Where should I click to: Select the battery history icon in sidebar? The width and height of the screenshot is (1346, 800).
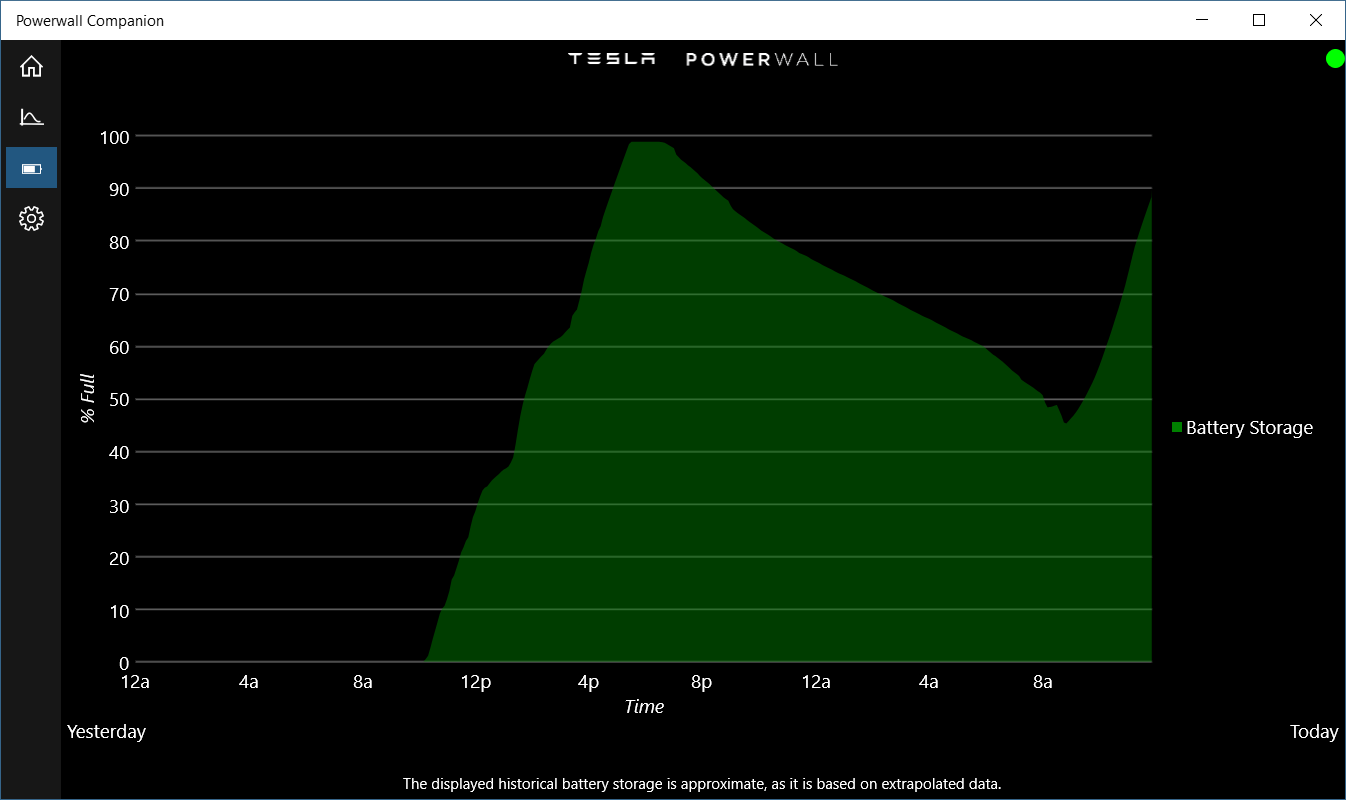coord(31,168)
